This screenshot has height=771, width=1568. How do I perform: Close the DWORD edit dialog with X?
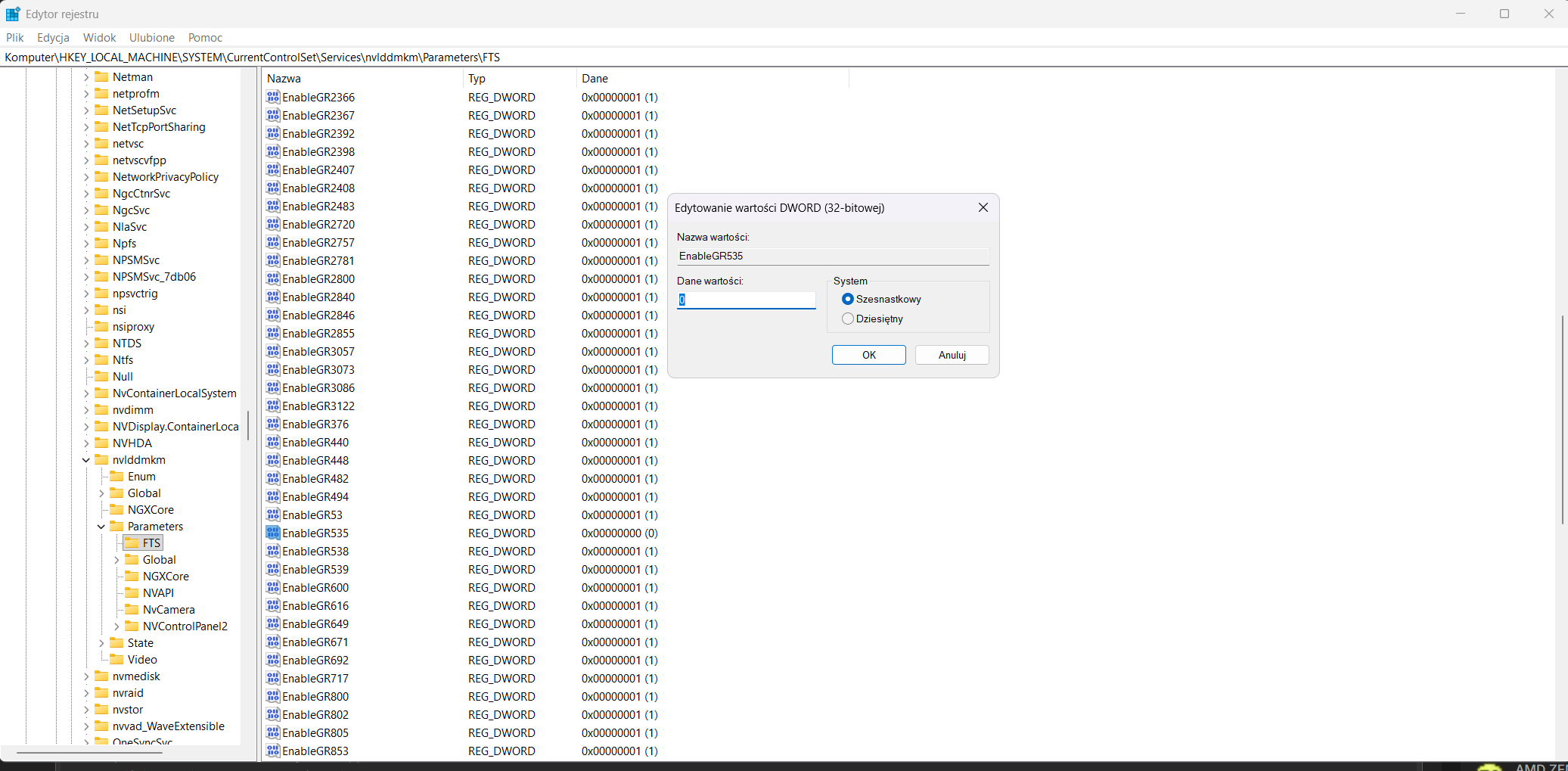[983, 207]
